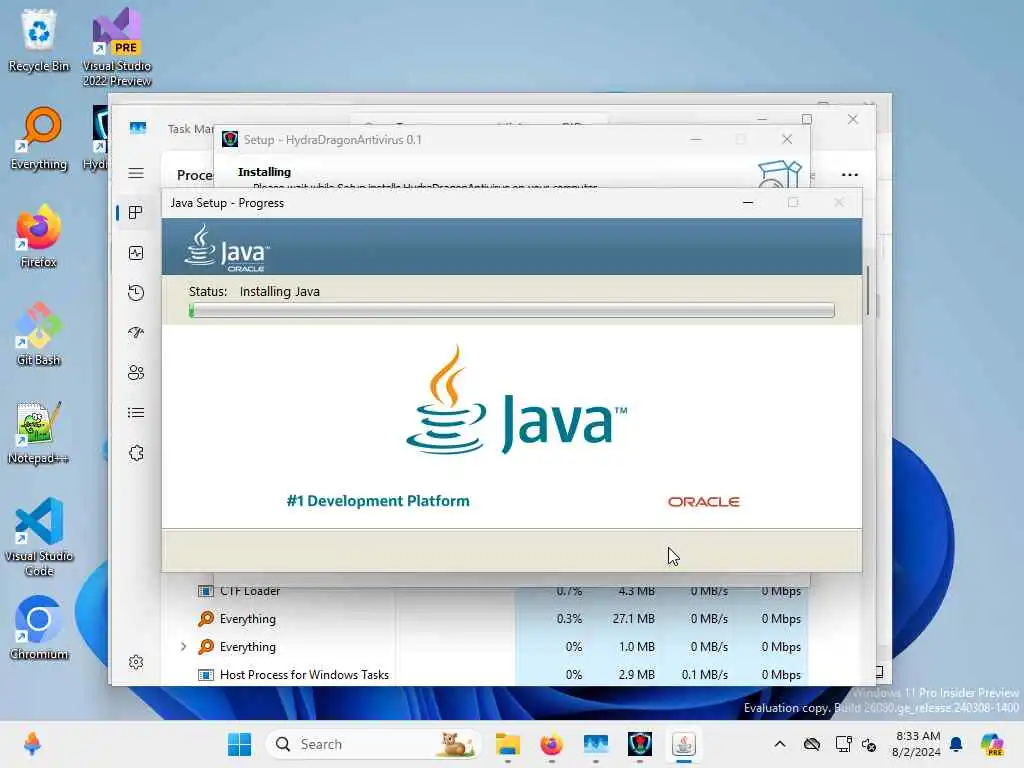Select Processes icon in Task Manager sidebar
Screen dimensions: 1024x768
pyautogui.click(x=136, y=213)
